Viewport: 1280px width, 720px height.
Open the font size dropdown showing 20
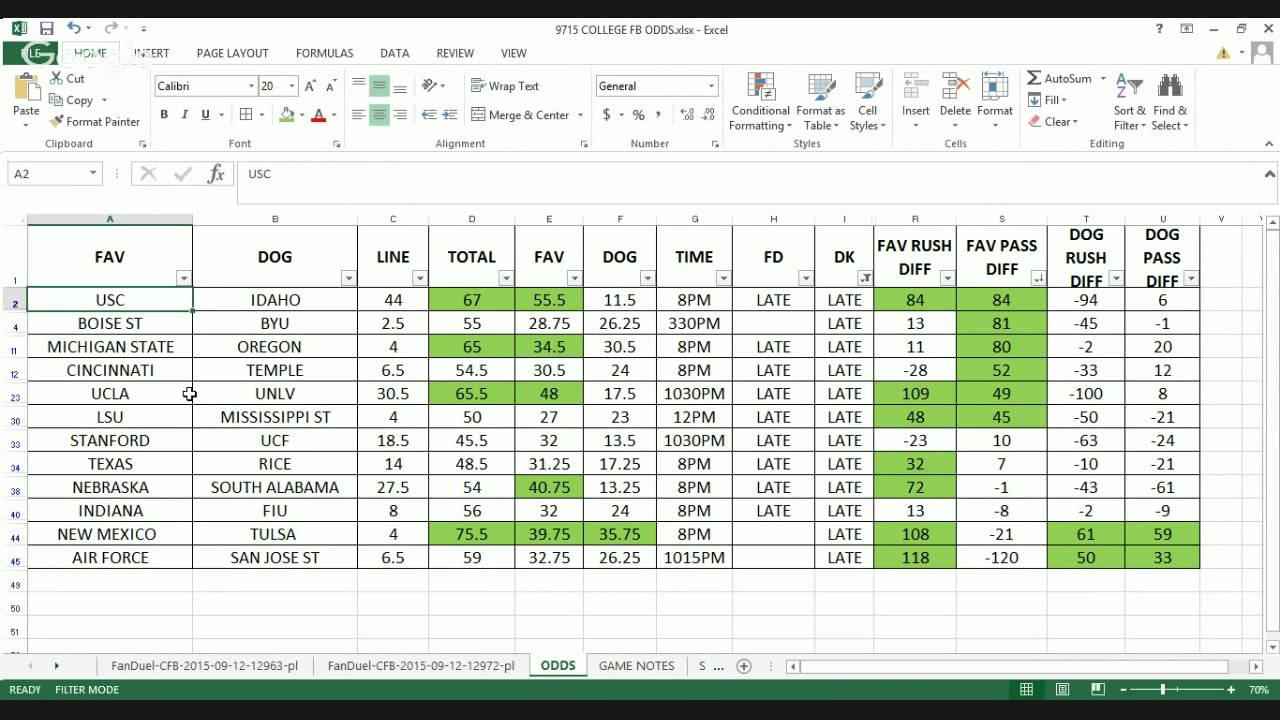[292, 86]
